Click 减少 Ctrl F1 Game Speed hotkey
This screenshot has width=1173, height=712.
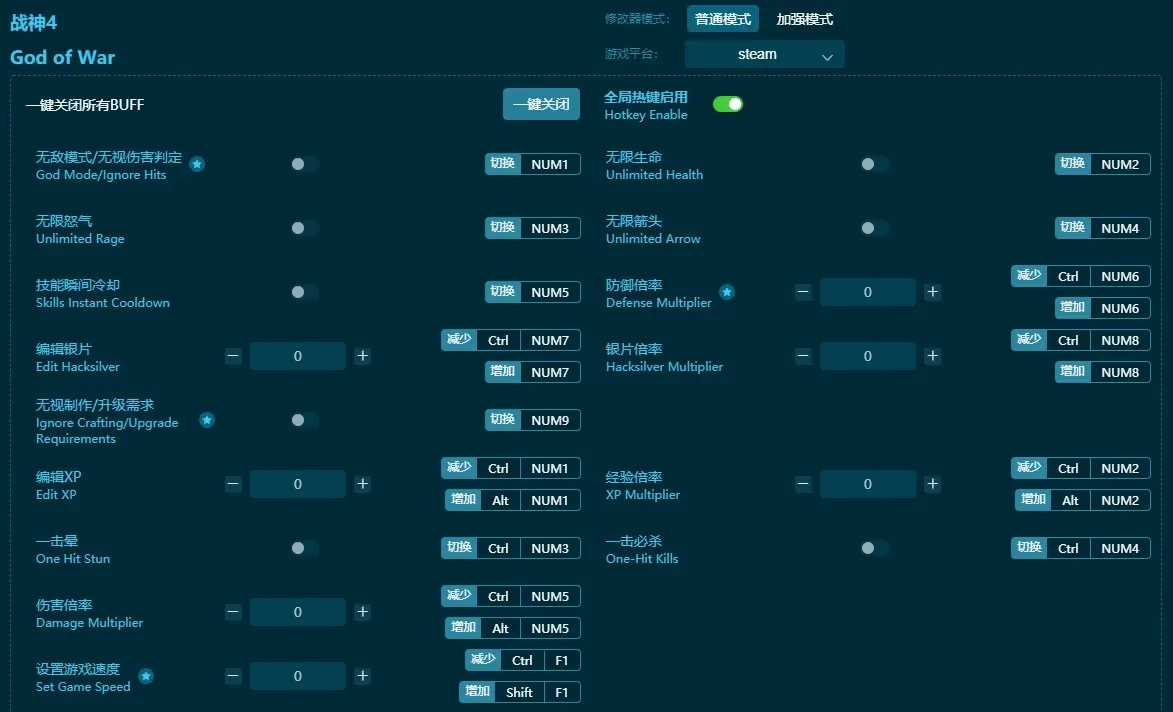(523, 660)
